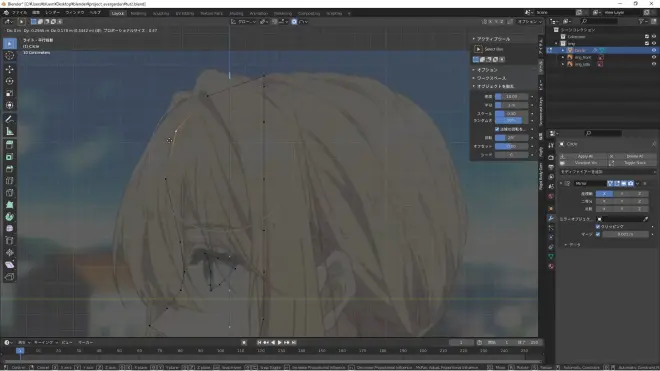Click the Delete All modifiers button
This screenshot has height=371, width=660.
pyautogui.click(x=634, y=156)
